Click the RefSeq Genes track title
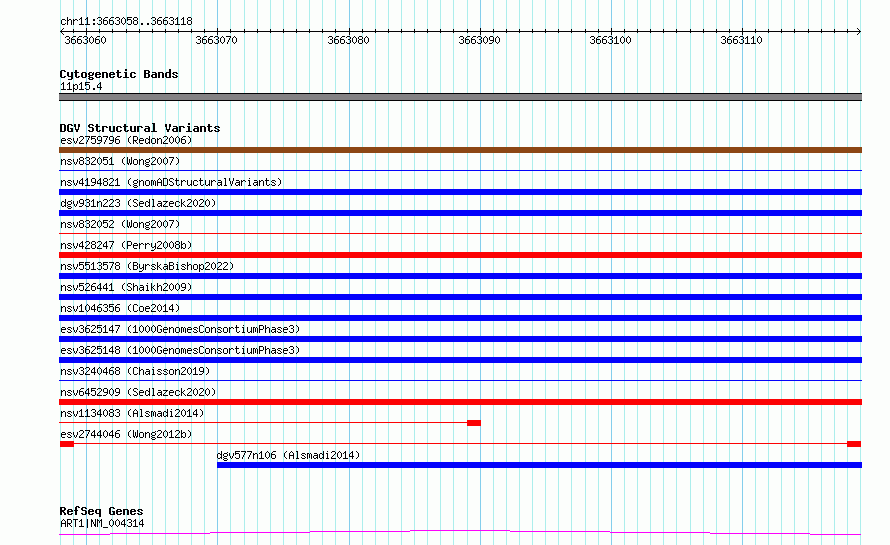The width and height of the screenshot is (890, 545). coord(101,511)
